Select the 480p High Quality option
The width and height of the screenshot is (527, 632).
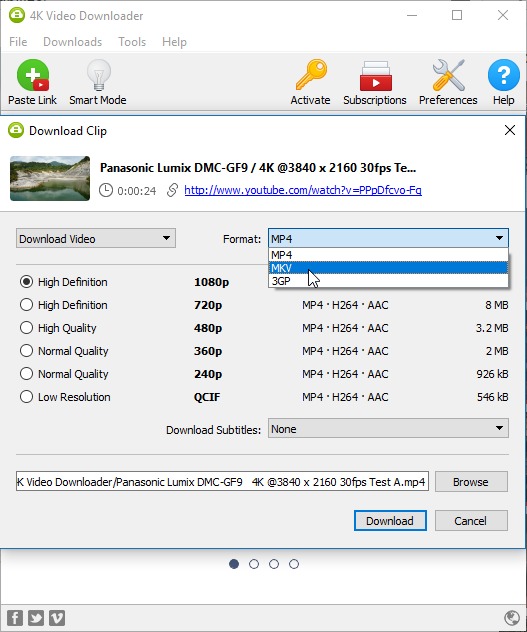(x=26, y=328)
